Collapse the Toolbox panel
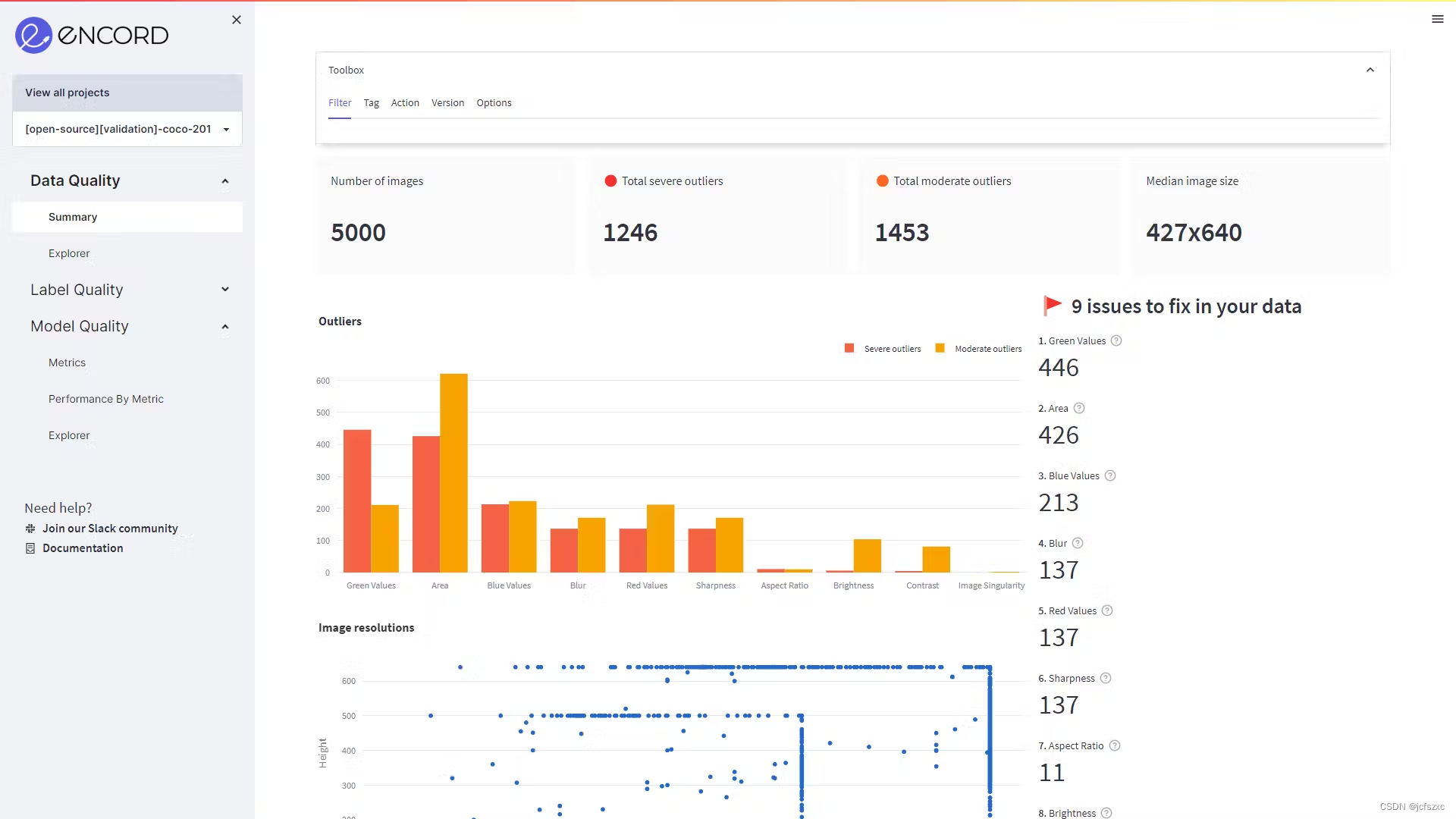The image size is (1456, 819). (1370, 70)
